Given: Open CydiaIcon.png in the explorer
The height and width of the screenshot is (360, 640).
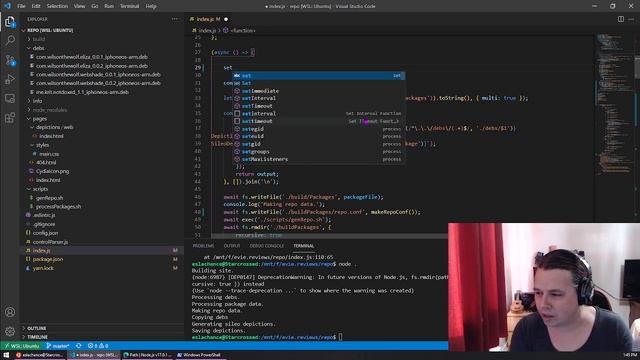Looking at the screenshot, I should (52, 171).
